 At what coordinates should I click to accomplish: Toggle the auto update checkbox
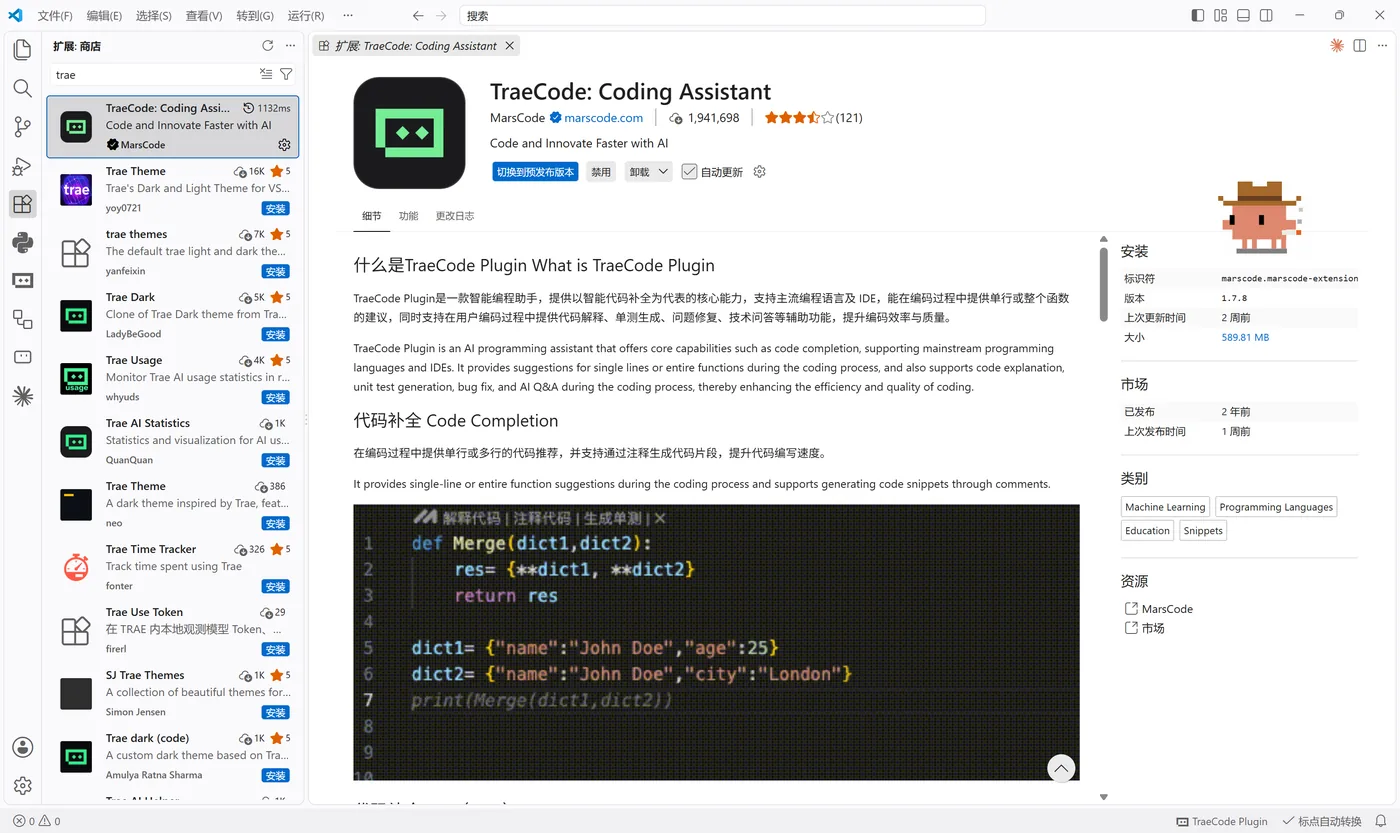pyautogui.click(x=689, y=172)
